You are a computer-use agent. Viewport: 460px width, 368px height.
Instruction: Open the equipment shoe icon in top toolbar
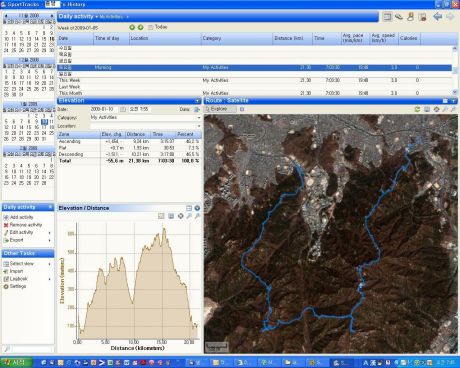click(399, 16)
